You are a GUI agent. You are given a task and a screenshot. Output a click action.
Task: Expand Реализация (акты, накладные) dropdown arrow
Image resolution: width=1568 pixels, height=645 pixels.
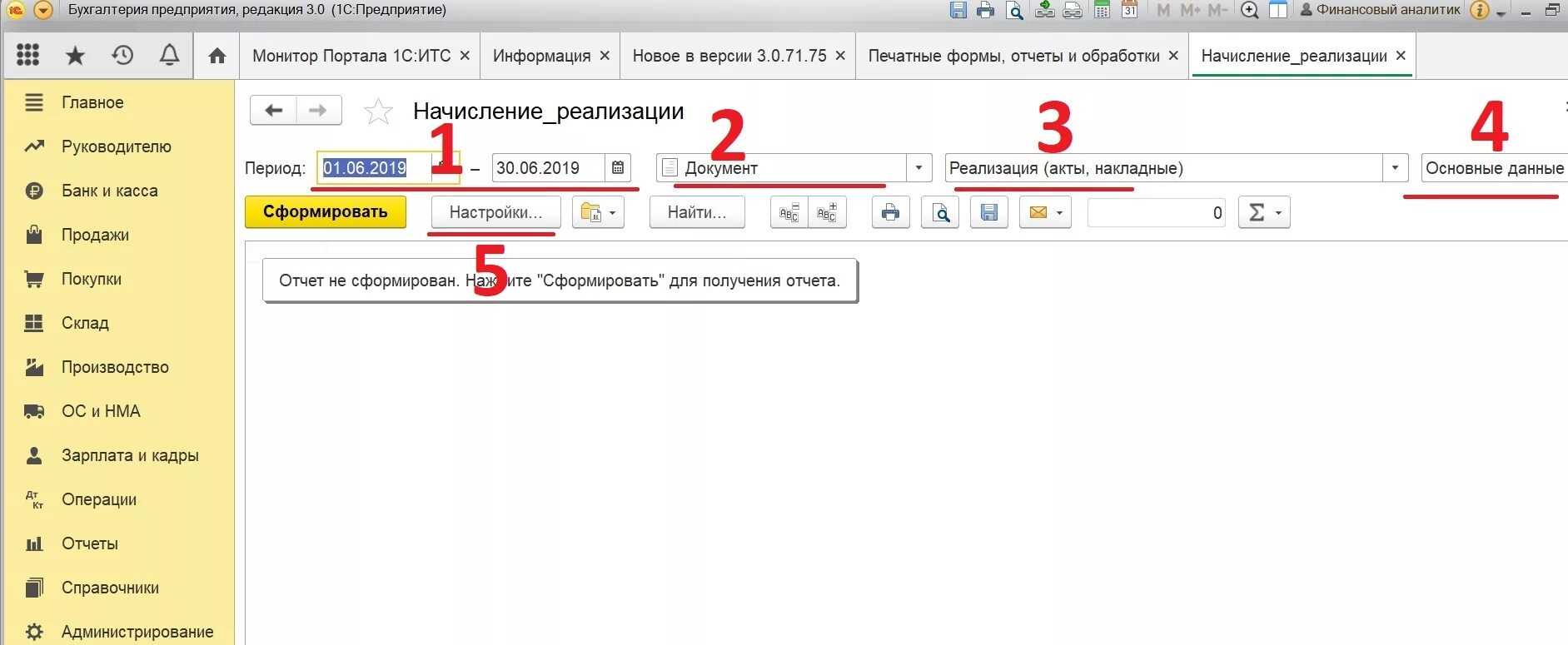1395,167
